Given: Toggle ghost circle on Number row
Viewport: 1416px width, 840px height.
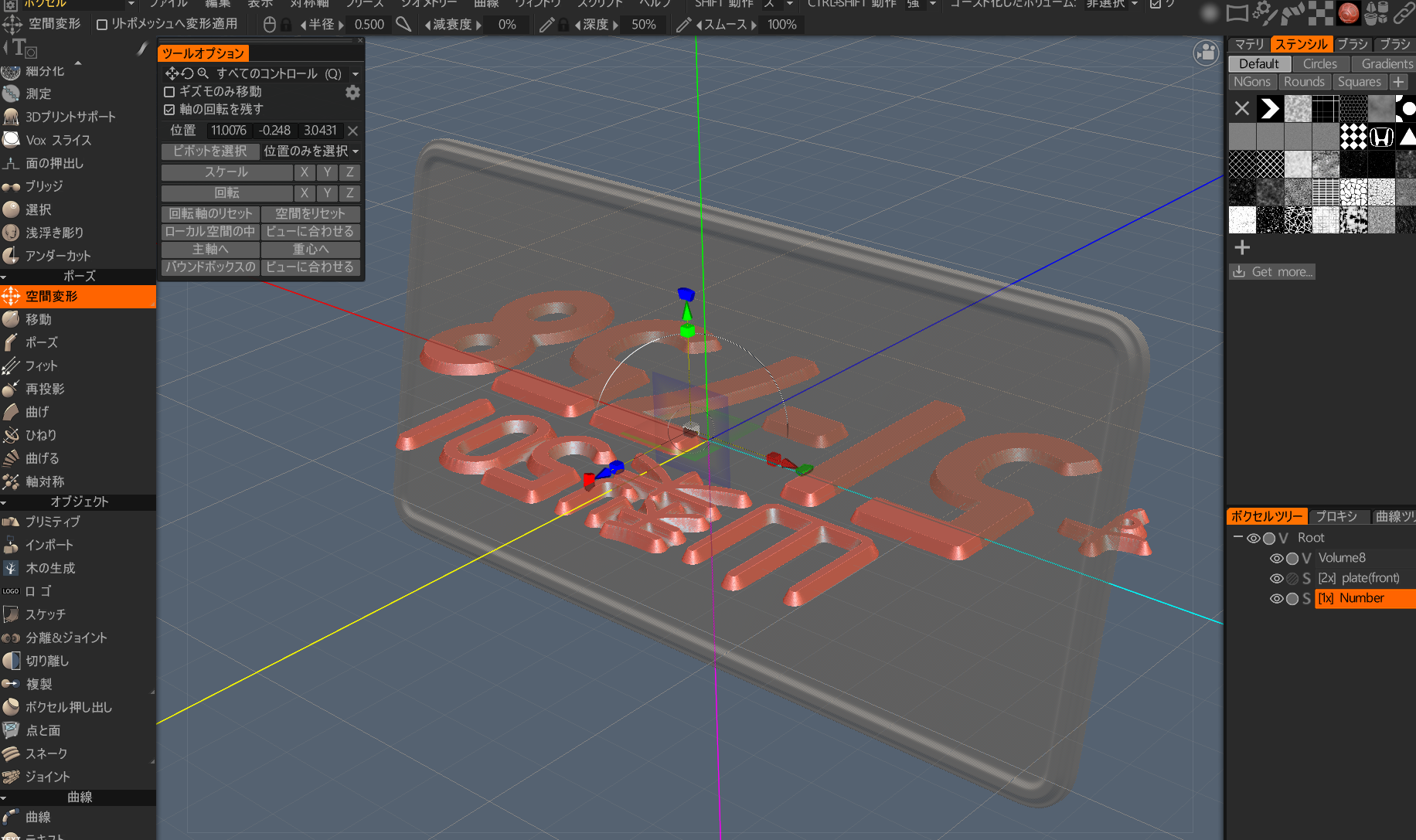Looking at the screenshot, I should (x=1292, y=598).
